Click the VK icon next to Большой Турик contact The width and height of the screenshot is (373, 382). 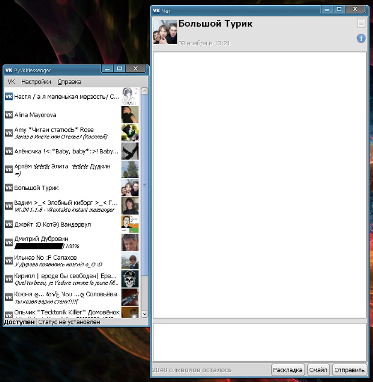tap(9, 188)
